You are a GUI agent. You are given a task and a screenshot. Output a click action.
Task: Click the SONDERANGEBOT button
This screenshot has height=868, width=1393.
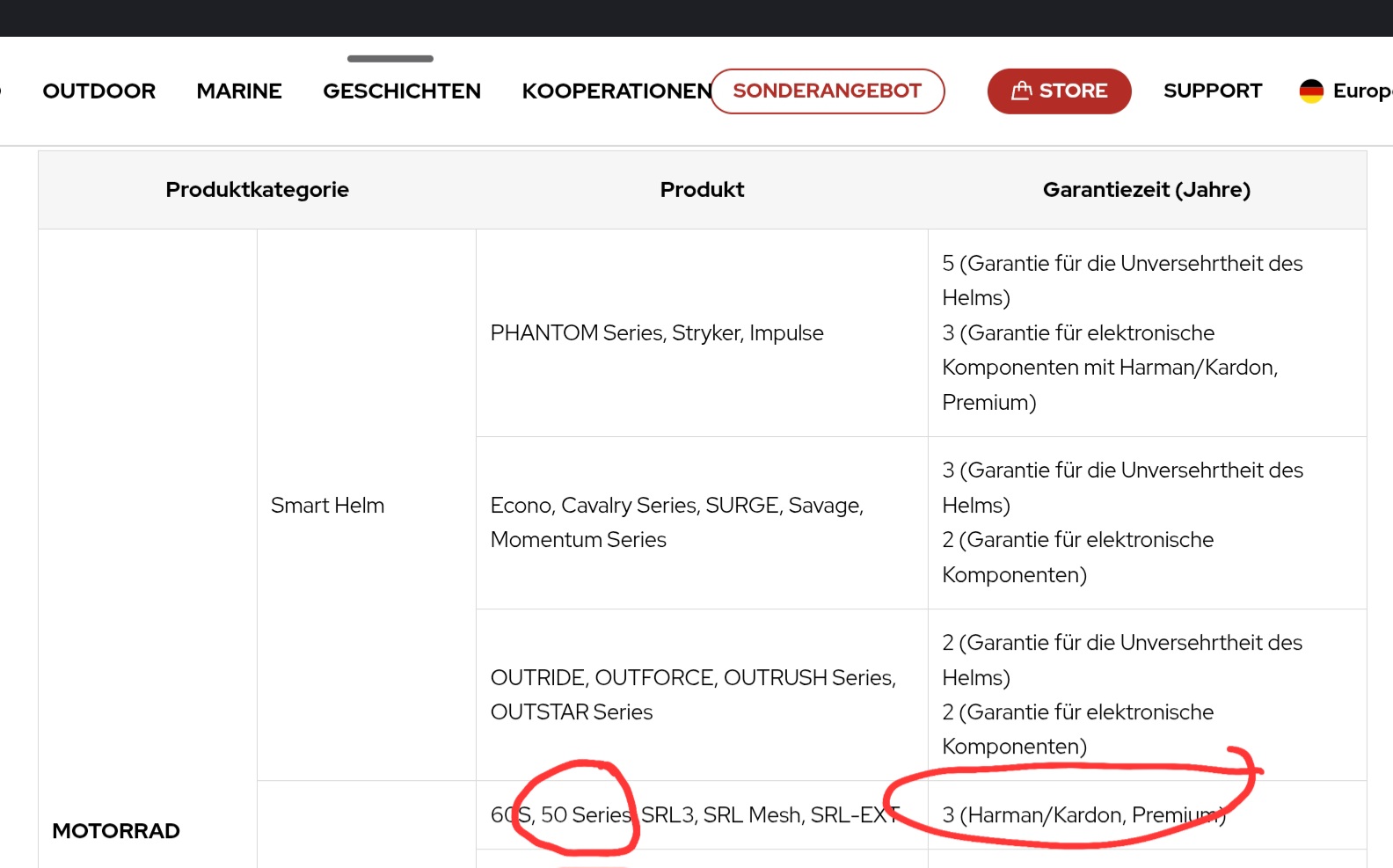tap(828, 91)
